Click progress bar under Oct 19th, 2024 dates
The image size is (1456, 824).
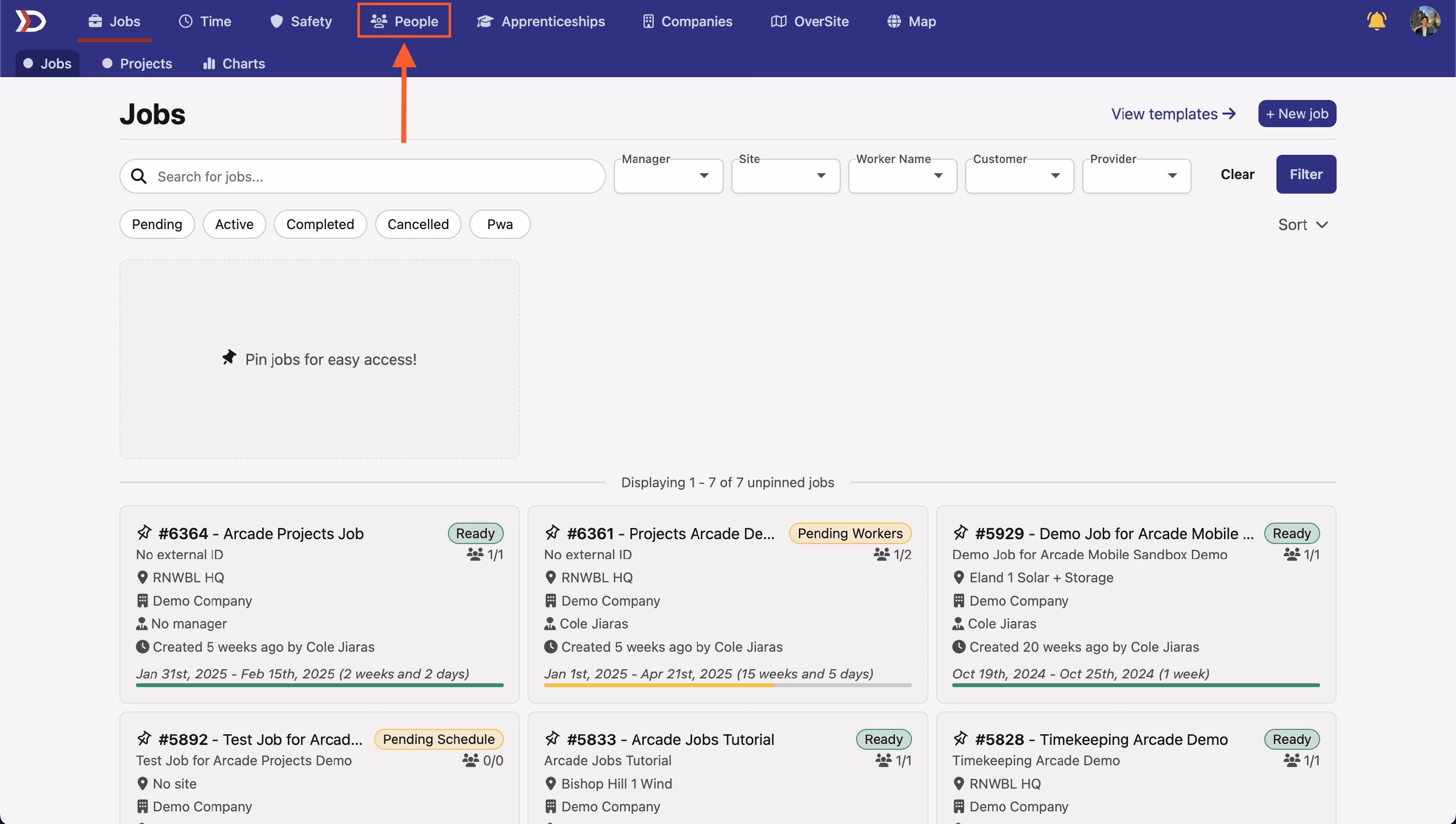[x=1136, y=685]
